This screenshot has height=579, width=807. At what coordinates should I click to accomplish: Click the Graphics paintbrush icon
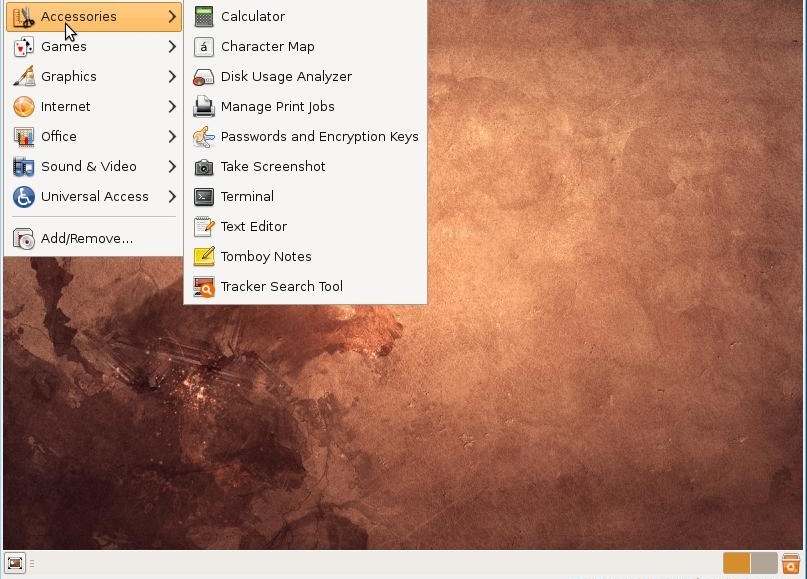[24, 77]
